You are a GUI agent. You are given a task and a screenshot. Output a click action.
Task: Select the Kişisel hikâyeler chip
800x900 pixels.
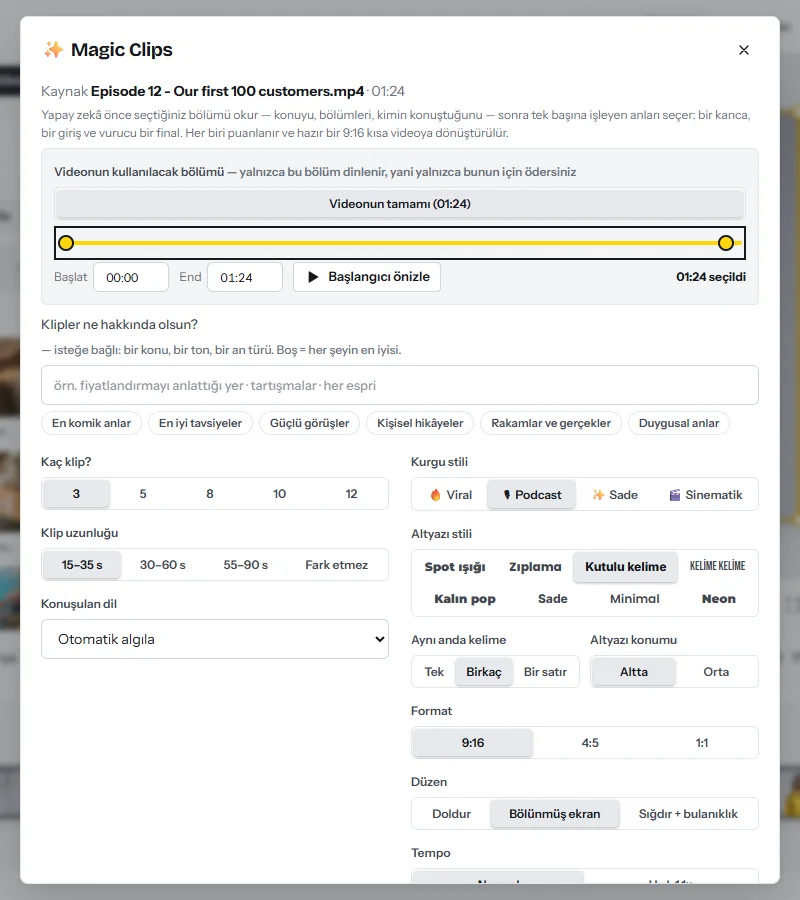[x=420, y=423]
